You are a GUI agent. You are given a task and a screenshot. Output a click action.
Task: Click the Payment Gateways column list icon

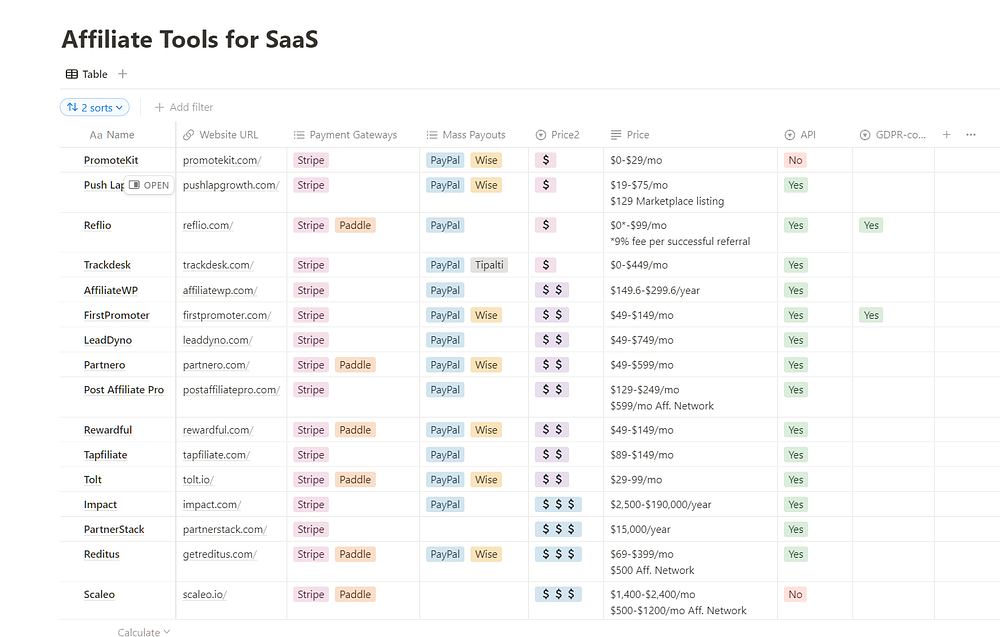(x=299, y=135)
